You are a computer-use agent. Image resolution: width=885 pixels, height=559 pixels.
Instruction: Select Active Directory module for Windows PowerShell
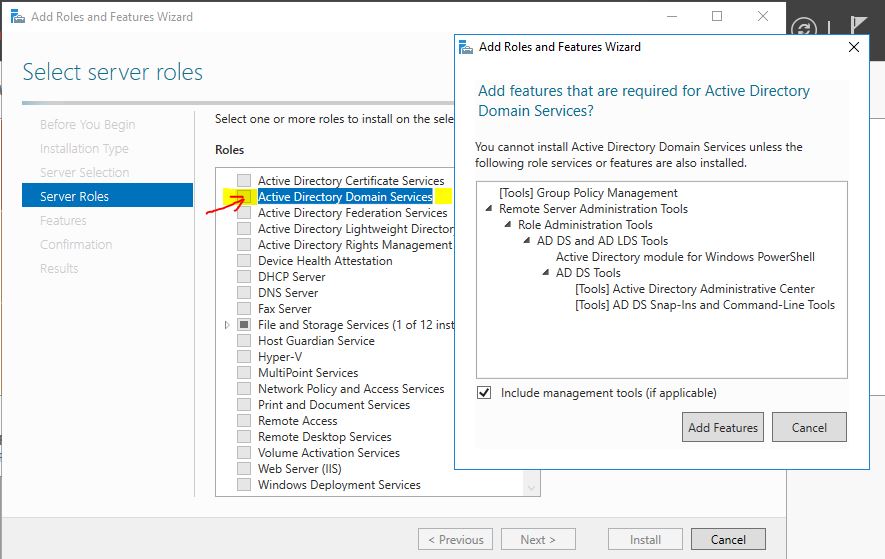pos(685,256)
